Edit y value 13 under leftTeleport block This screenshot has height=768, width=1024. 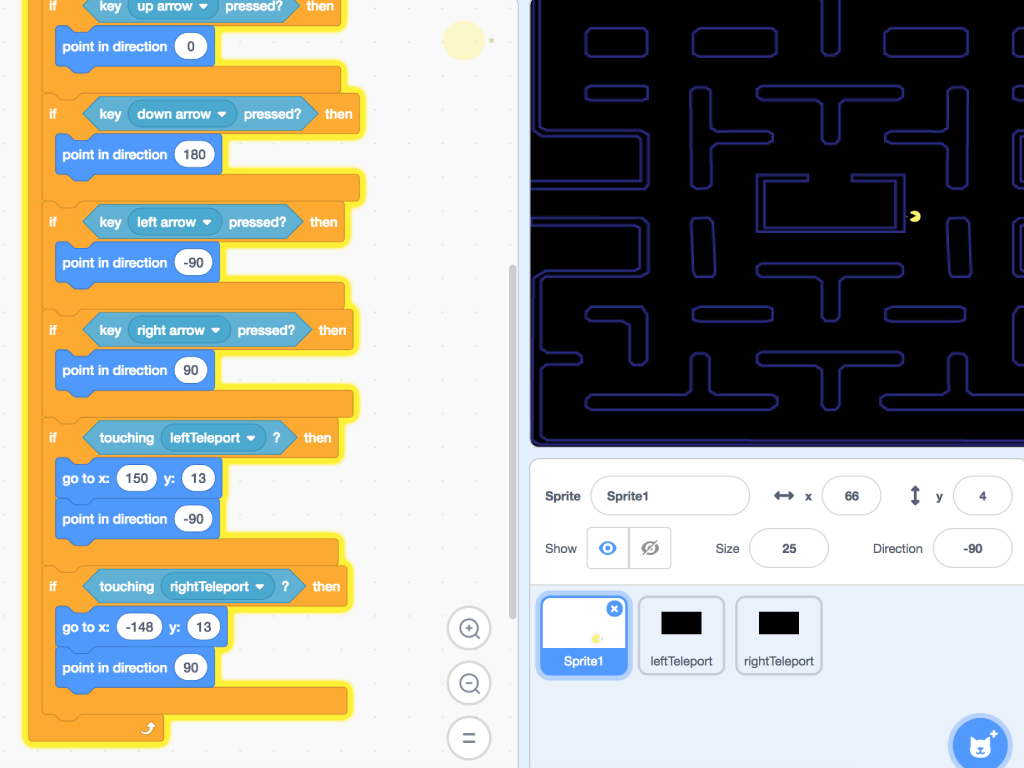[x=198, y=478]
